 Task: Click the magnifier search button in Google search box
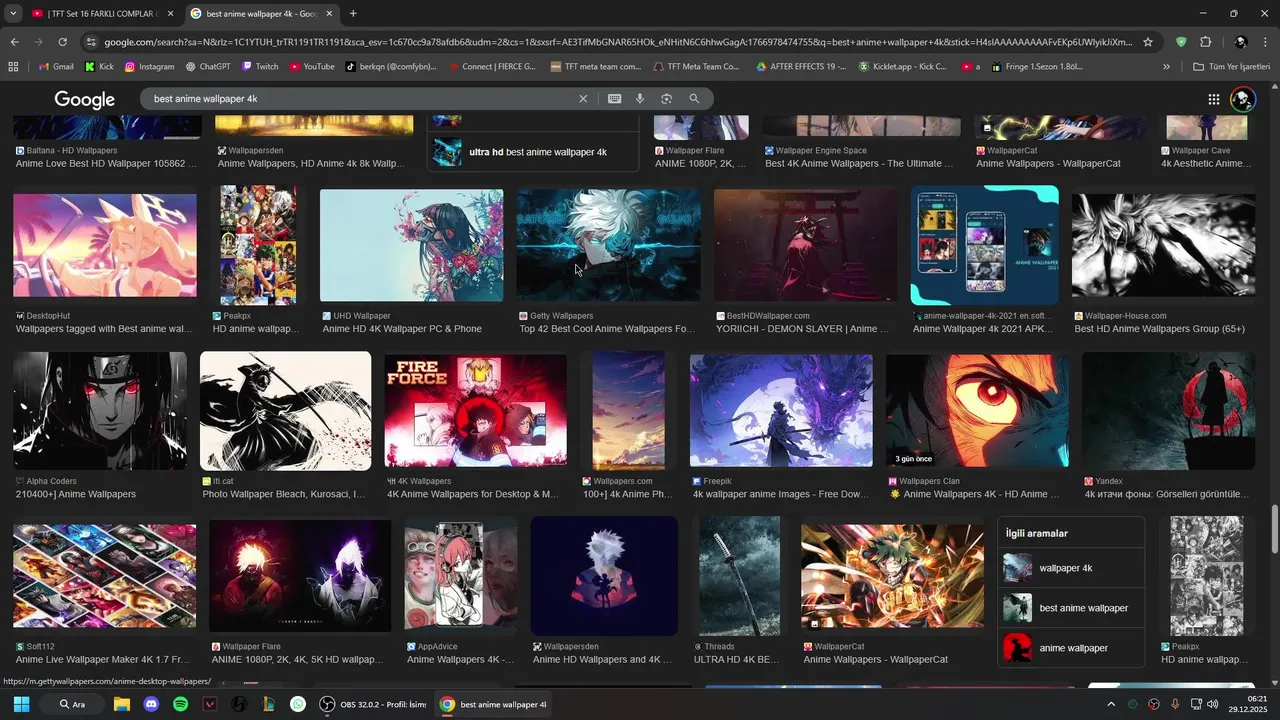694,99
